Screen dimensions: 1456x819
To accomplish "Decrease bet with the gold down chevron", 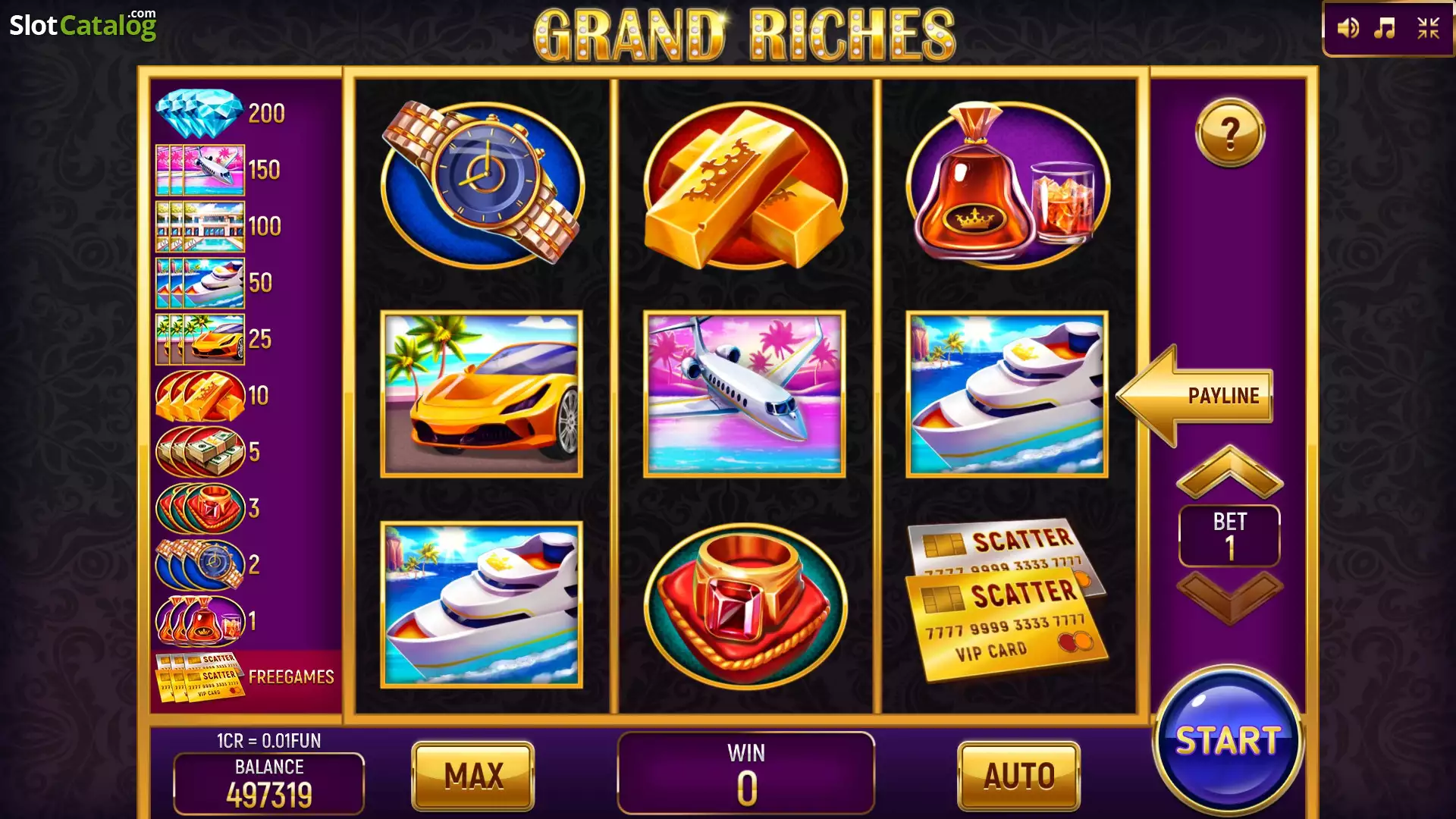I will click(1229, 598).
